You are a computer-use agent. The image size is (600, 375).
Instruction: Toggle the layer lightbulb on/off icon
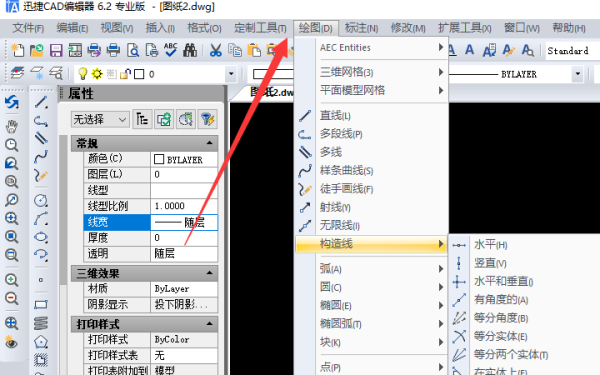point(82,73)
